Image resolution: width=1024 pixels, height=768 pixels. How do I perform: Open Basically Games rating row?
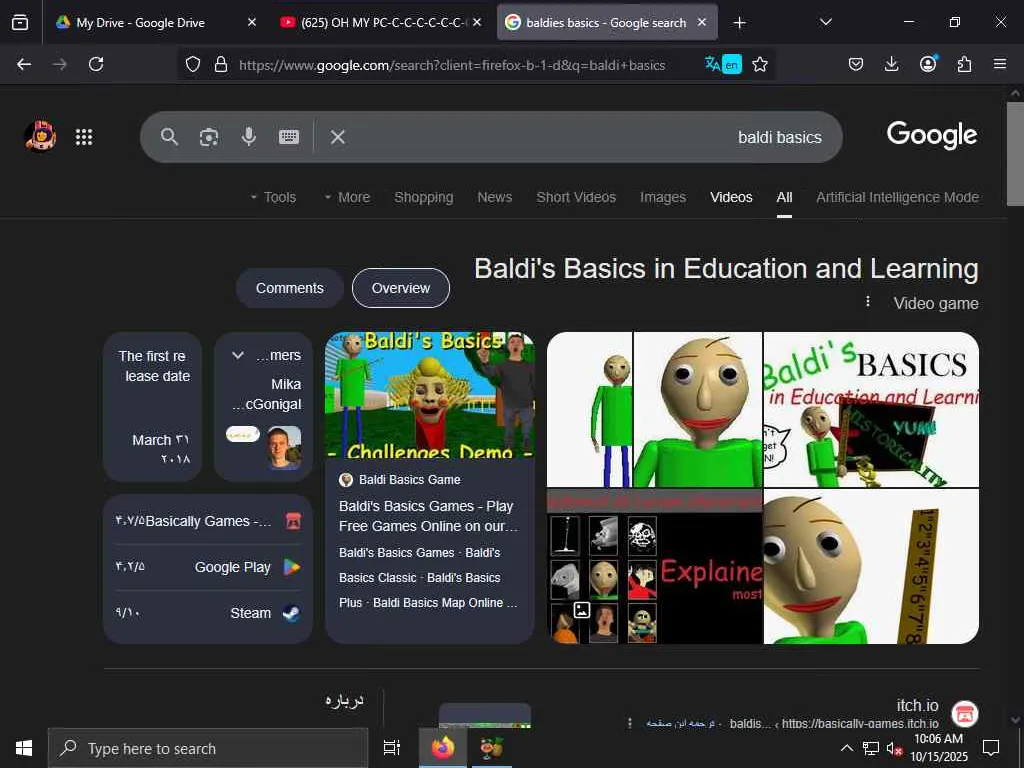point(208,521)
